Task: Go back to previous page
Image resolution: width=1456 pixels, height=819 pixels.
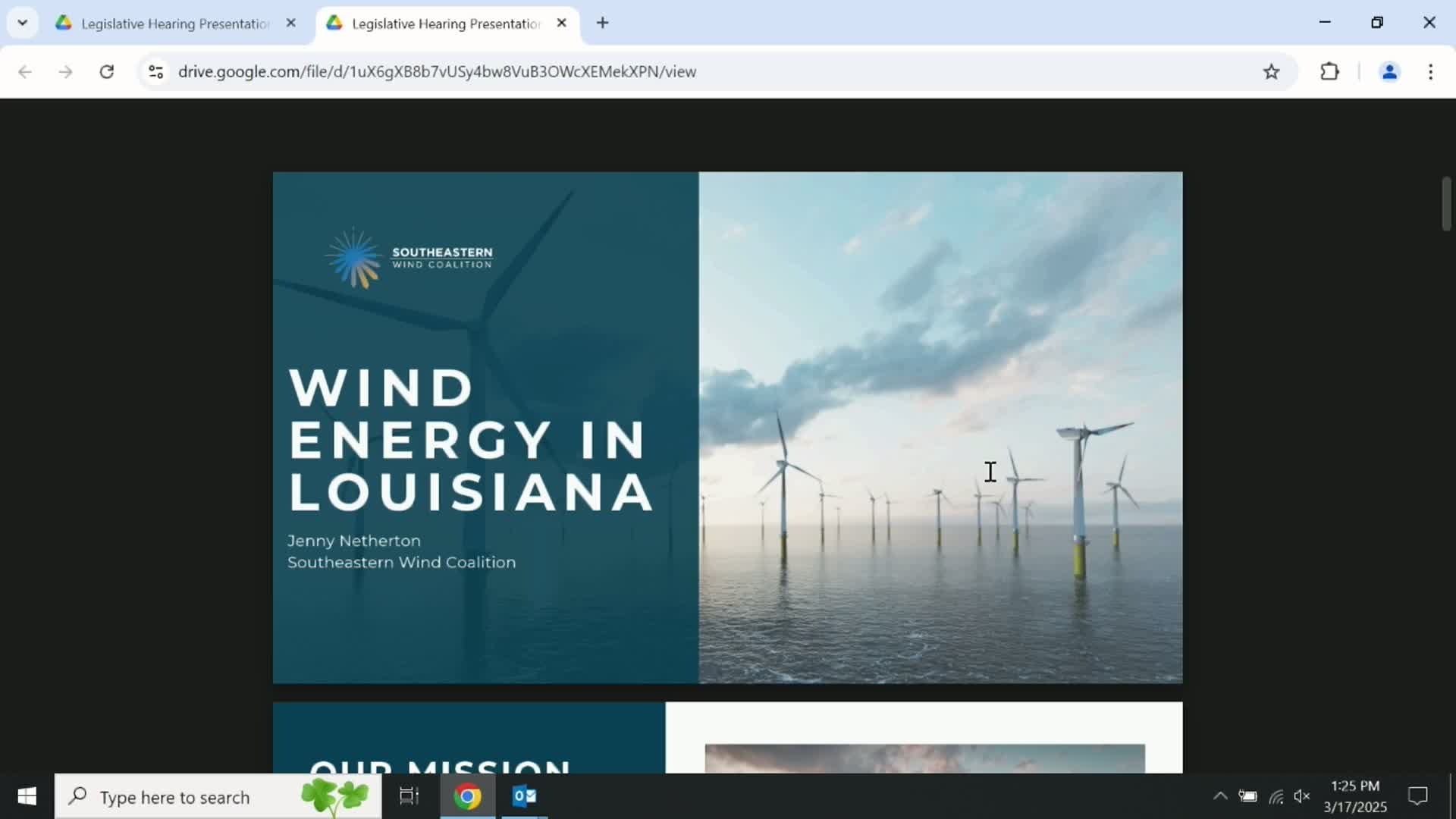Action: click(25, 71)
